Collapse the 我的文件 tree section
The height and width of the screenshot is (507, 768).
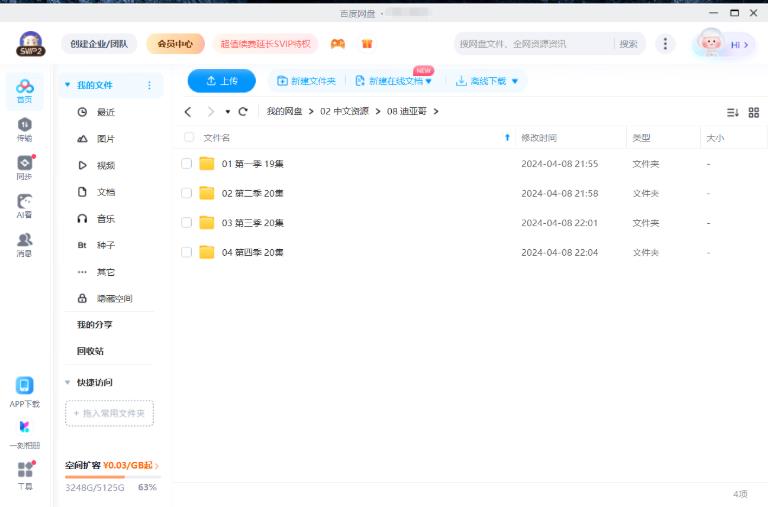(68, 85)
